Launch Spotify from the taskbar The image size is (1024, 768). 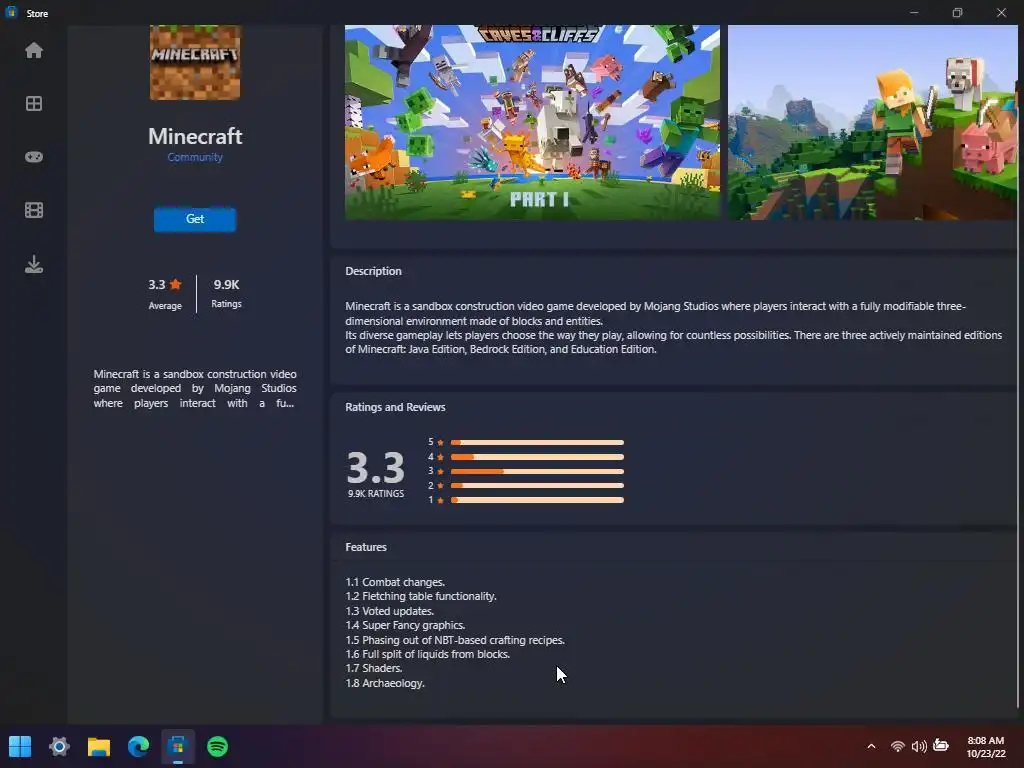(x=217, y=746)
